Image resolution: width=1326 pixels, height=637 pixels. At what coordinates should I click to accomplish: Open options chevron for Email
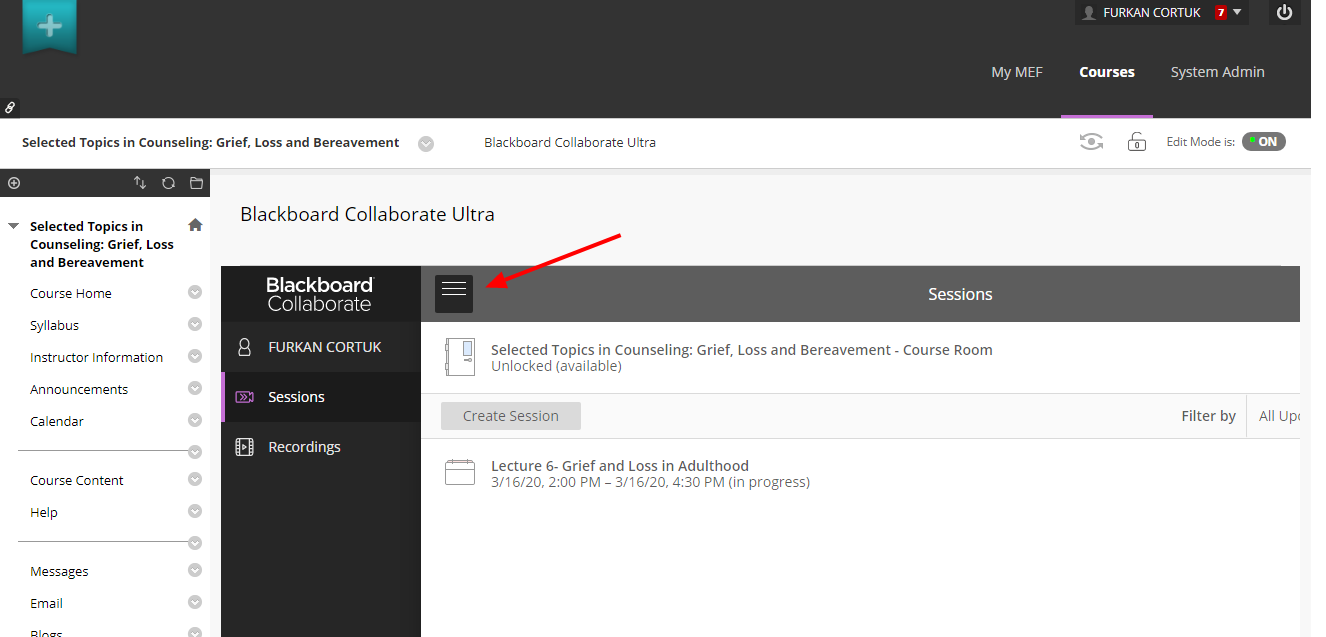(195, 602)
